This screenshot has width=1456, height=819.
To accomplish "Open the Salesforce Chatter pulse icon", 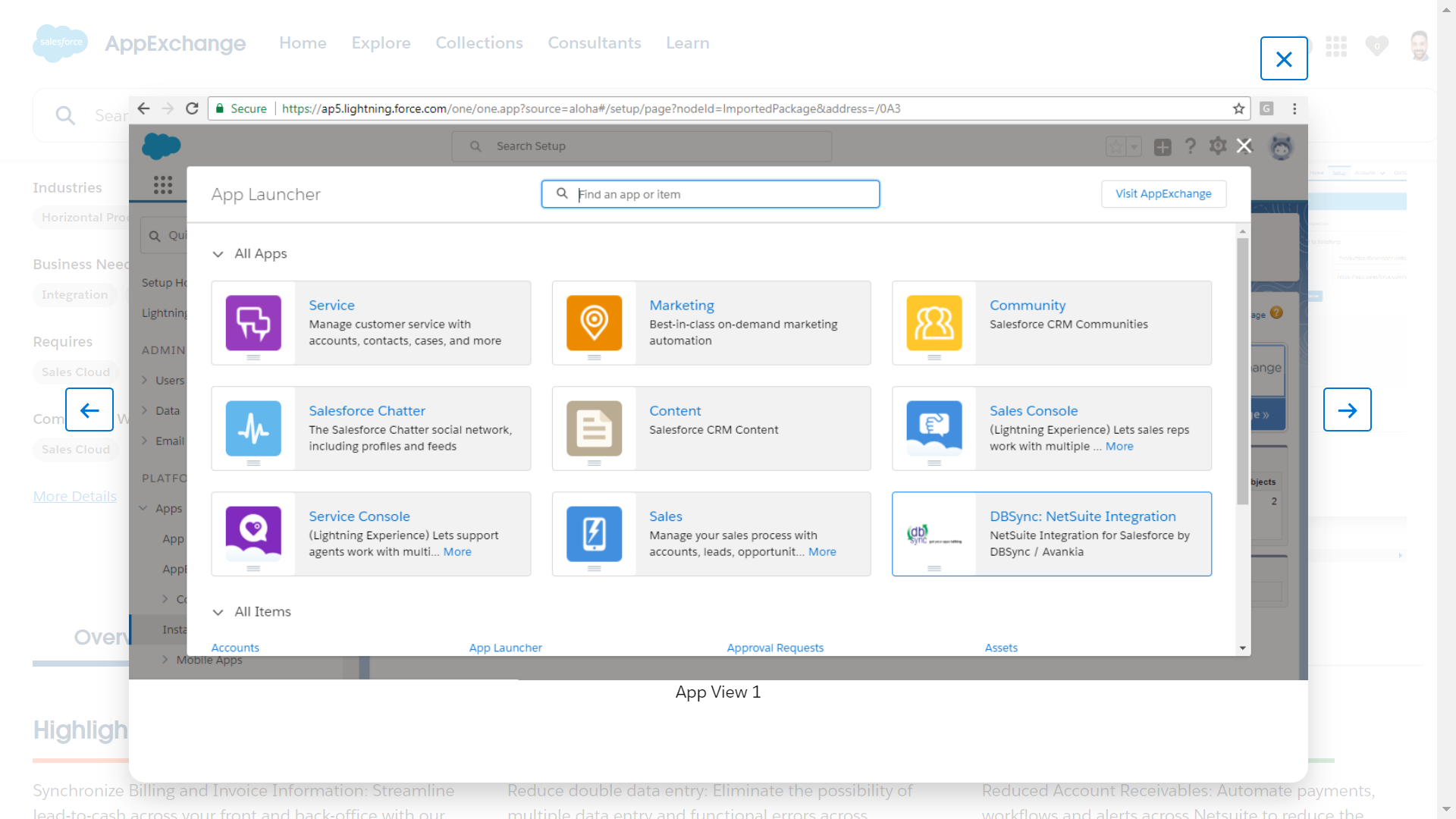I will [253, 428].
